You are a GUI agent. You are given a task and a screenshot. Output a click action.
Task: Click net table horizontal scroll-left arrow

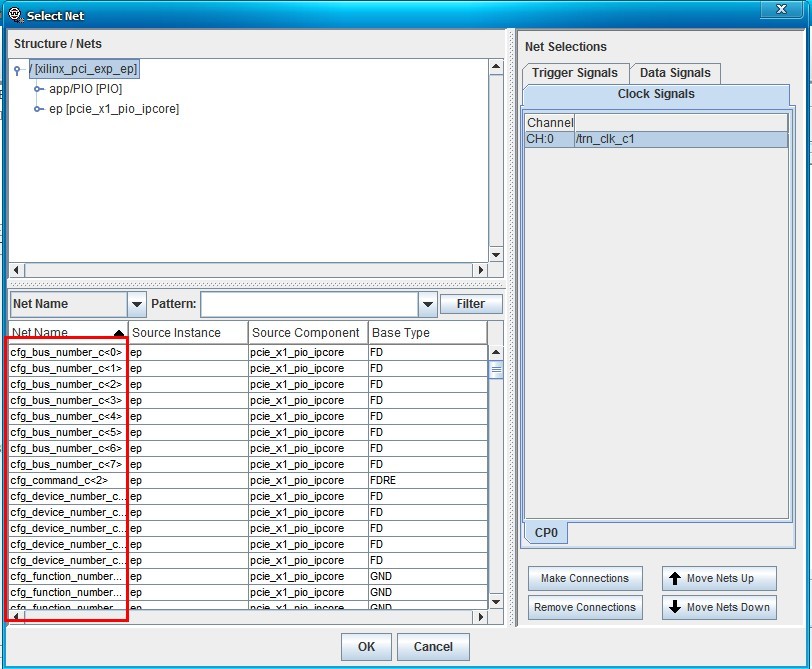coord(17,617)
